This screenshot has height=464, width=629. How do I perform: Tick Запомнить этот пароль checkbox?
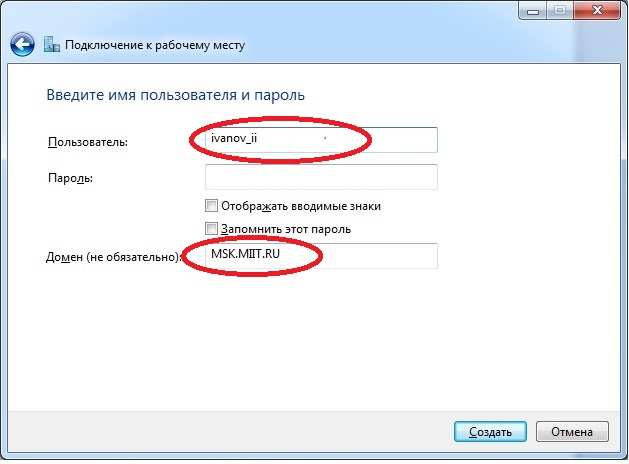click(x=211, y=229)
